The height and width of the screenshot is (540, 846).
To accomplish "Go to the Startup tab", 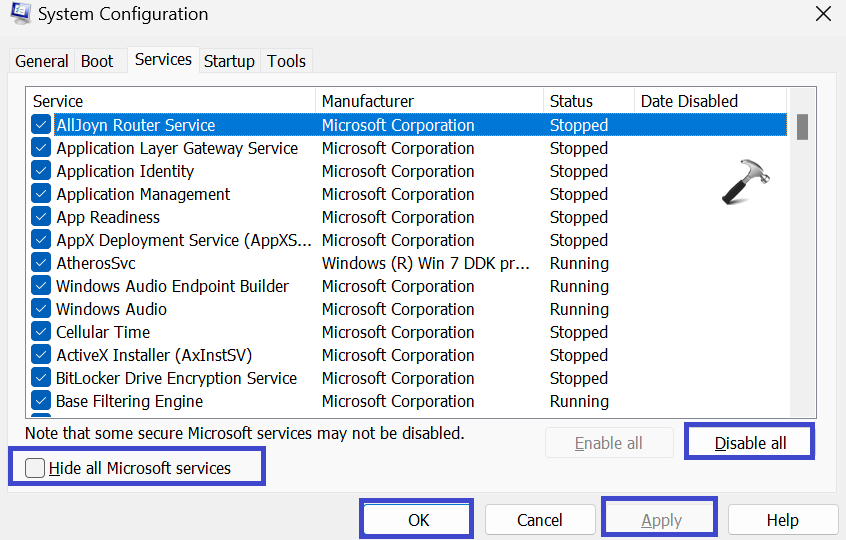I will (x=229, y=61).
